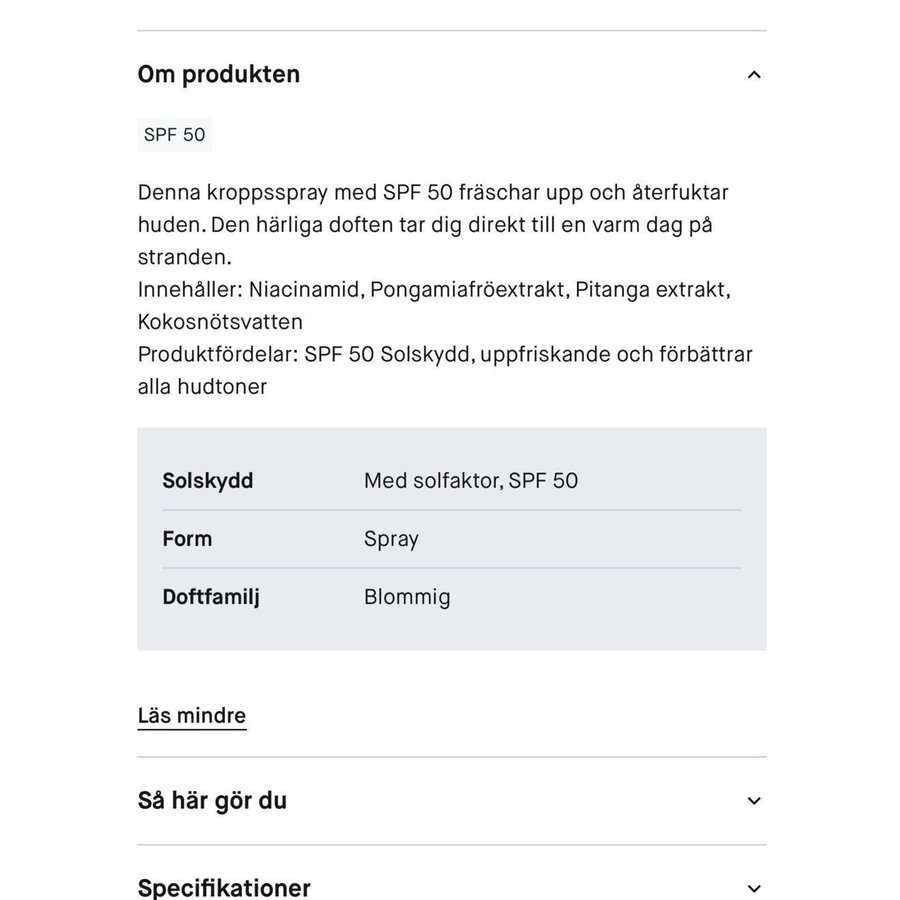Select the Med solfaktor, SPF 50 value
The height and width of the screenshot is (900, 900).
click(x=471, y=481)
